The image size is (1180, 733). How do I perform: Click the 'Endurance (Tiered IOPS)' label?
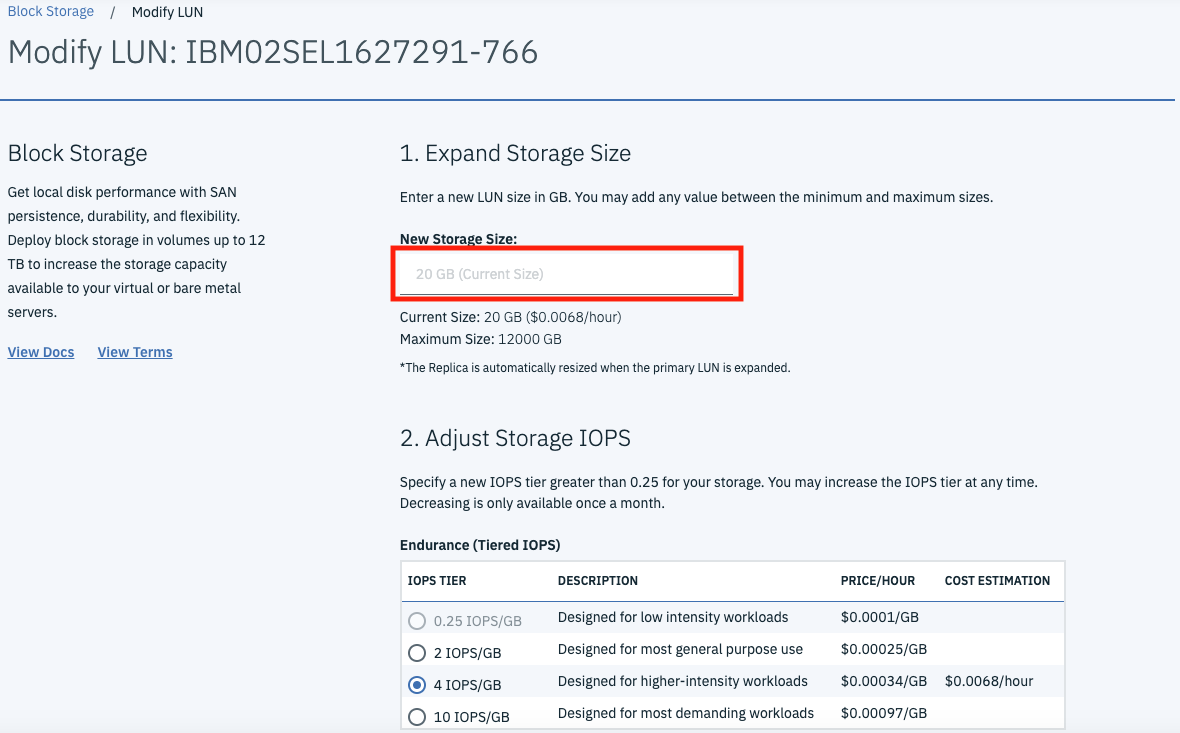(x=480, y=545)
